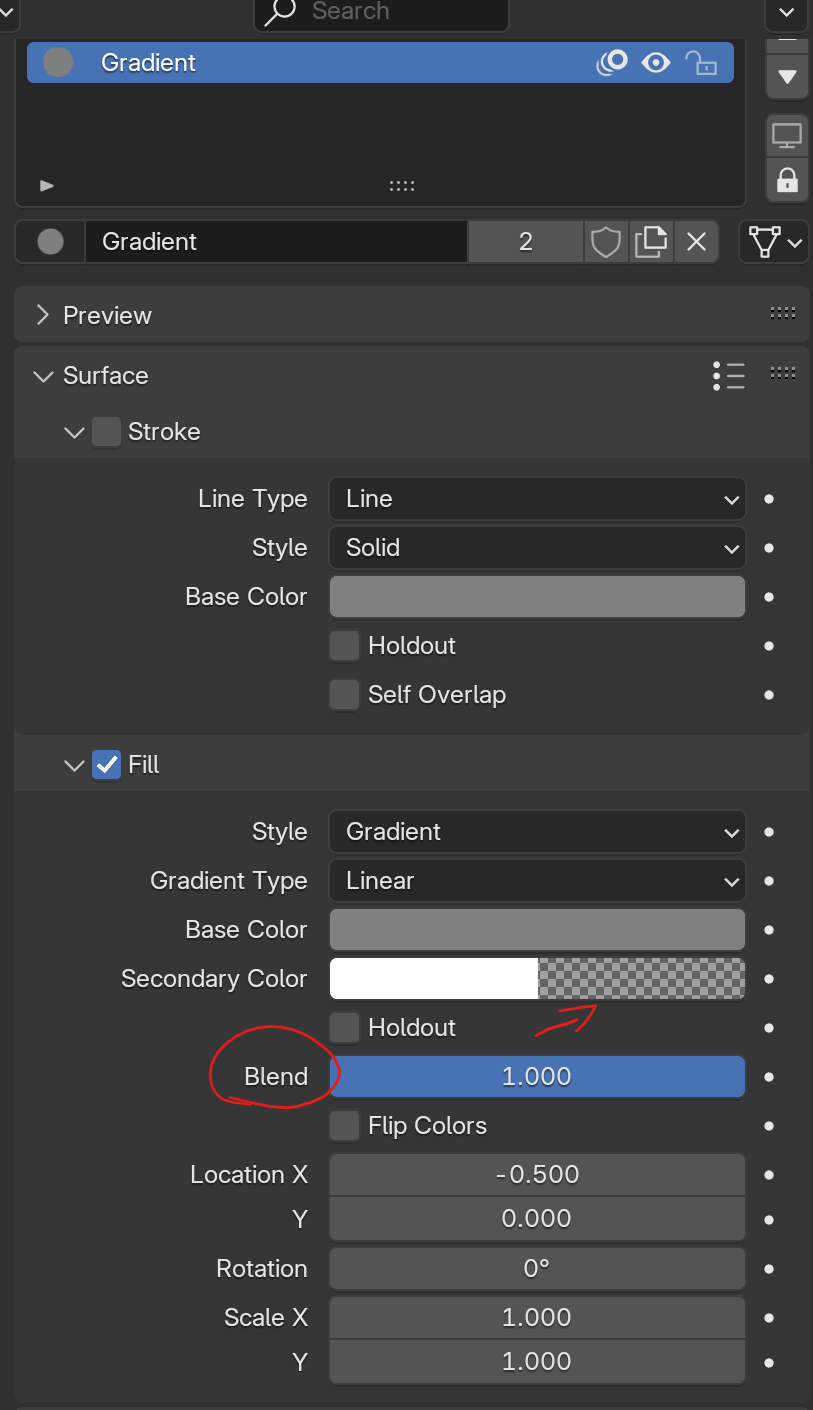This screenshot has width=813, height=1410.
Task: Click the material users count 2 button
Action: [526, 242]
